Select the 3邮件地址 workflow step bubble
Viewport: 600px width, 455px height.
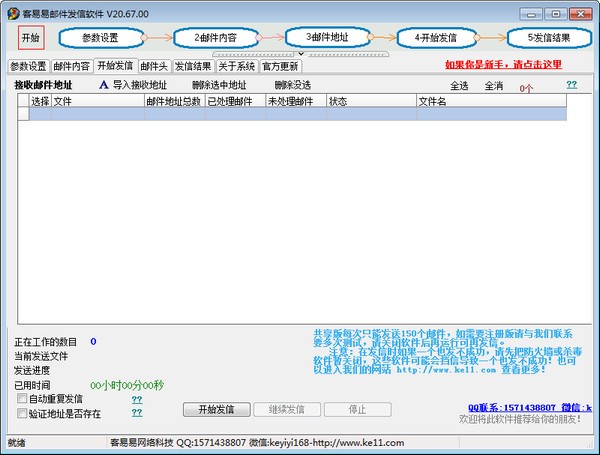(x=328, y=36)
